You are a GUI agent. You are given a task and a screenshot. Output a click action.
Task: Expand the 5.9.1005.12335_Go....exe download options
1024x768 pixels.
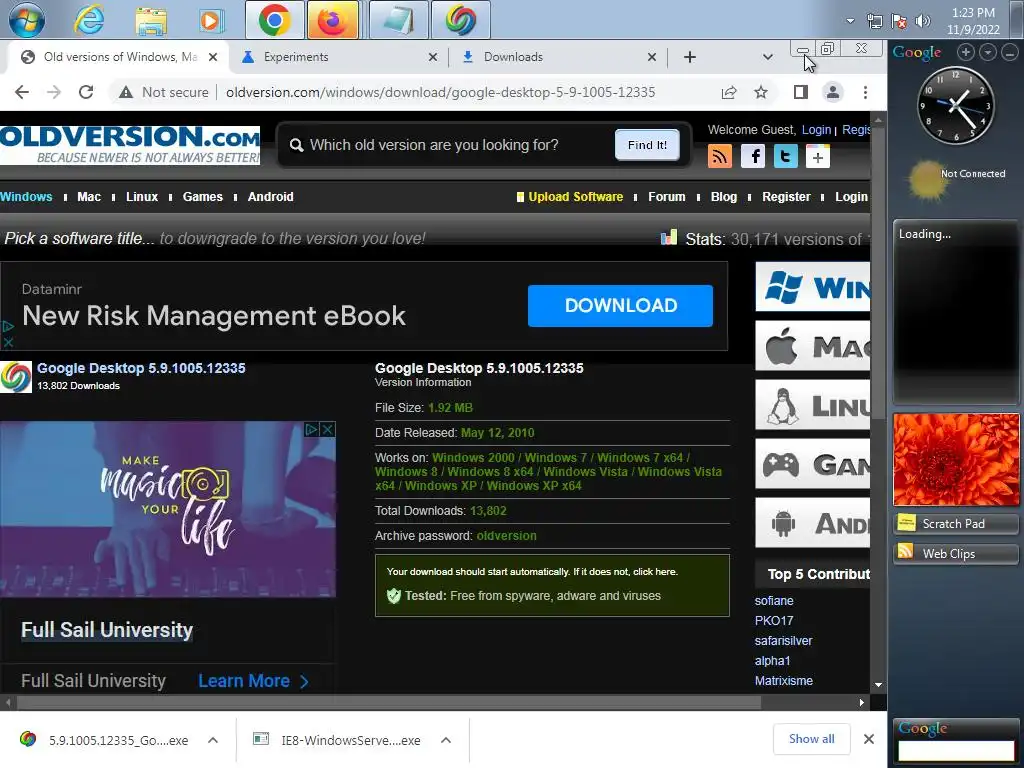tap(213, 740)
